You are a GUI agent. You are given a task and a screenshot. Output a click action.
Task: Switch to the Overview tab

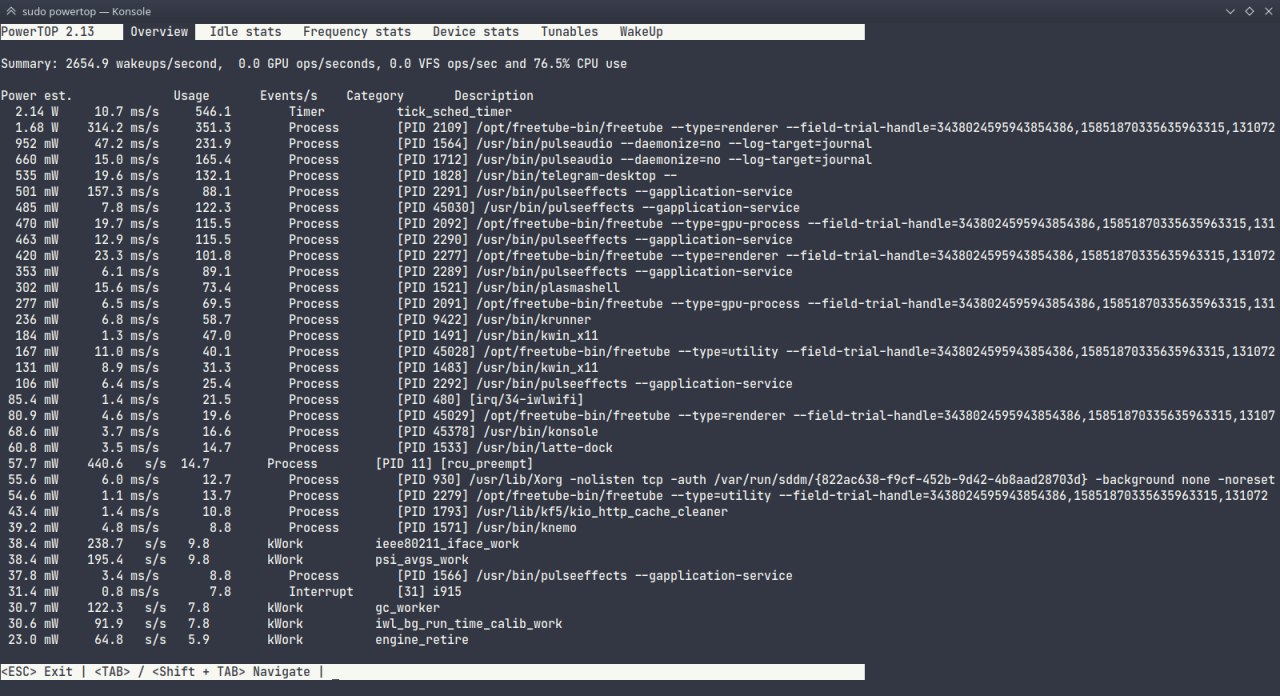[159, 32]
